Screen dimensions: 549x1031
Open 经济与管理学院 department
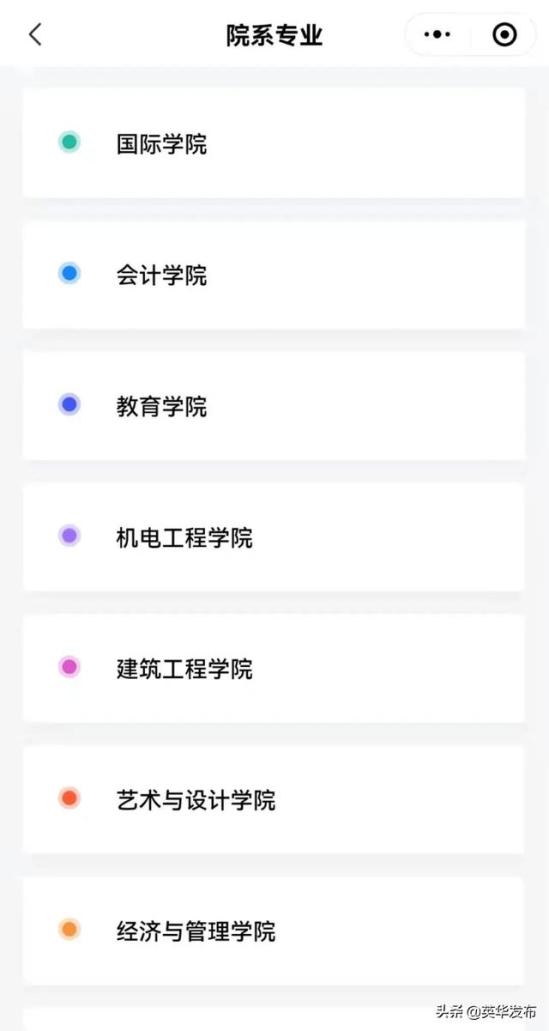274,931
